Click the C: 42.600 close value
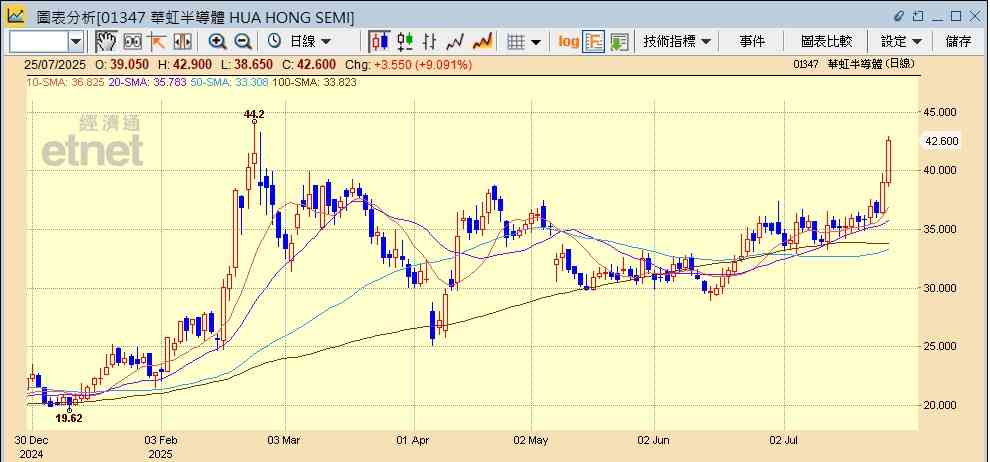990x462 pixels. pyautogui.click(x=309, y=64)
